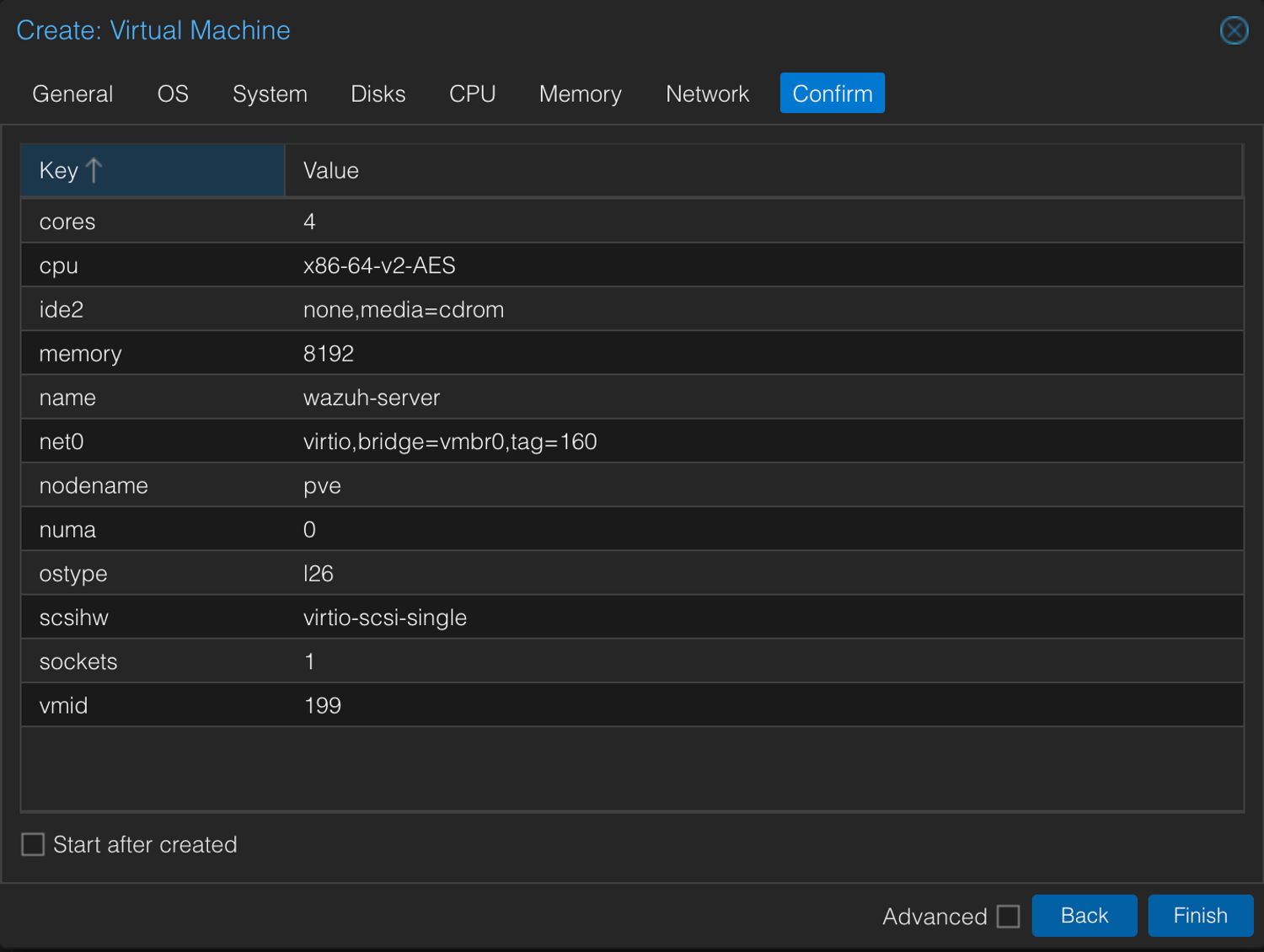Image resolution: width=1264 pixels, height=952 pixels.
Task: Switch to the Memory tab
Action: tap(580, 94)
